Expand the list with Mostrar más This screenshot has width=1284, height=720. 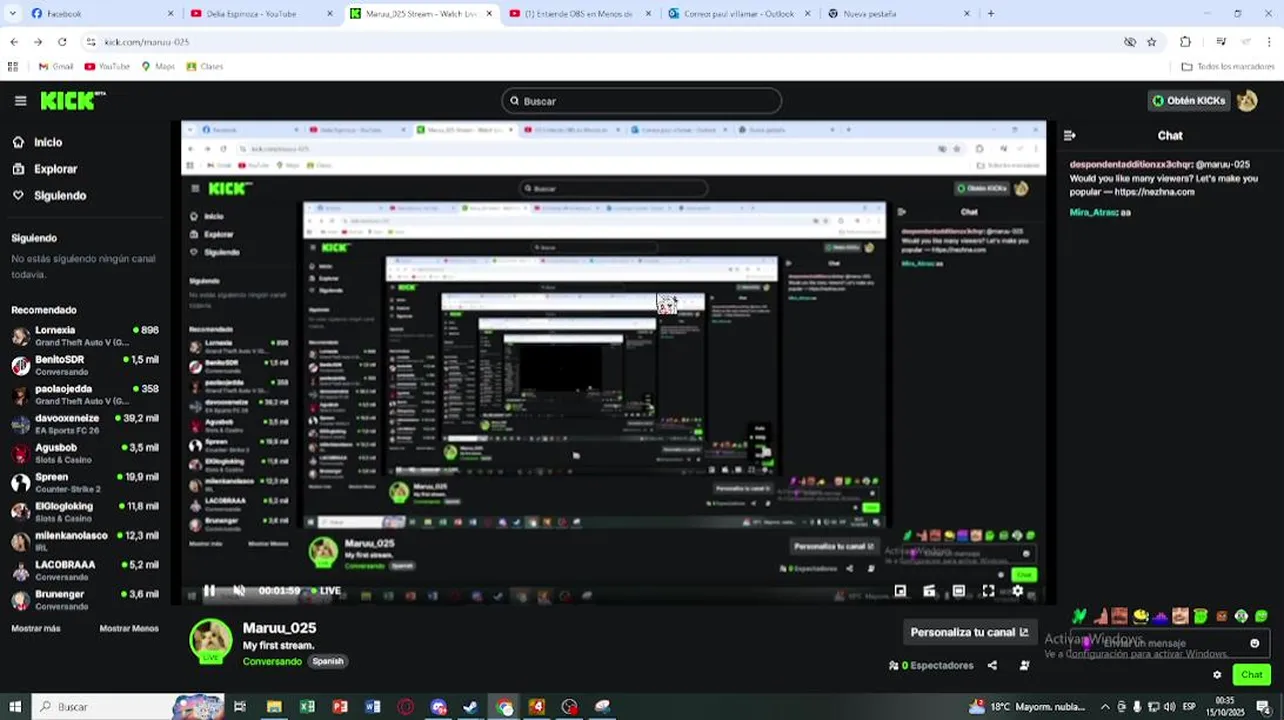pos(36,629)
